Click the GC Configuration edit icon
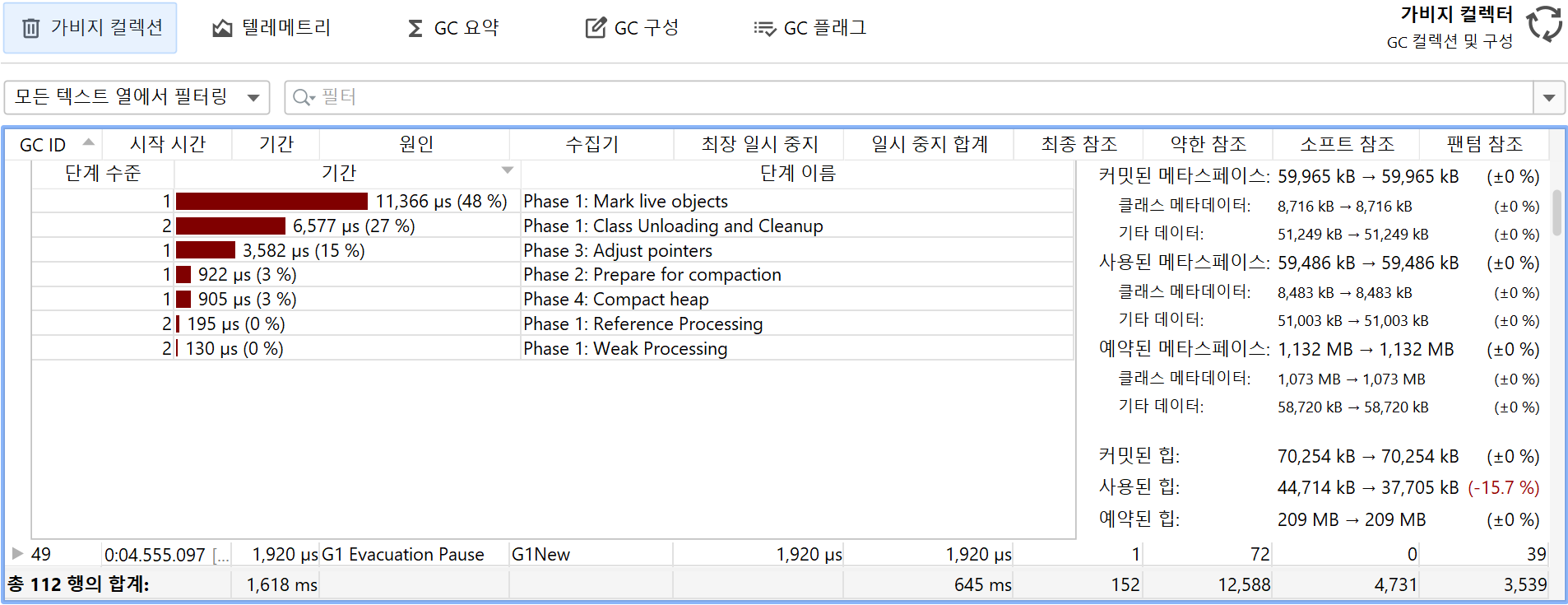 point(595,29)
